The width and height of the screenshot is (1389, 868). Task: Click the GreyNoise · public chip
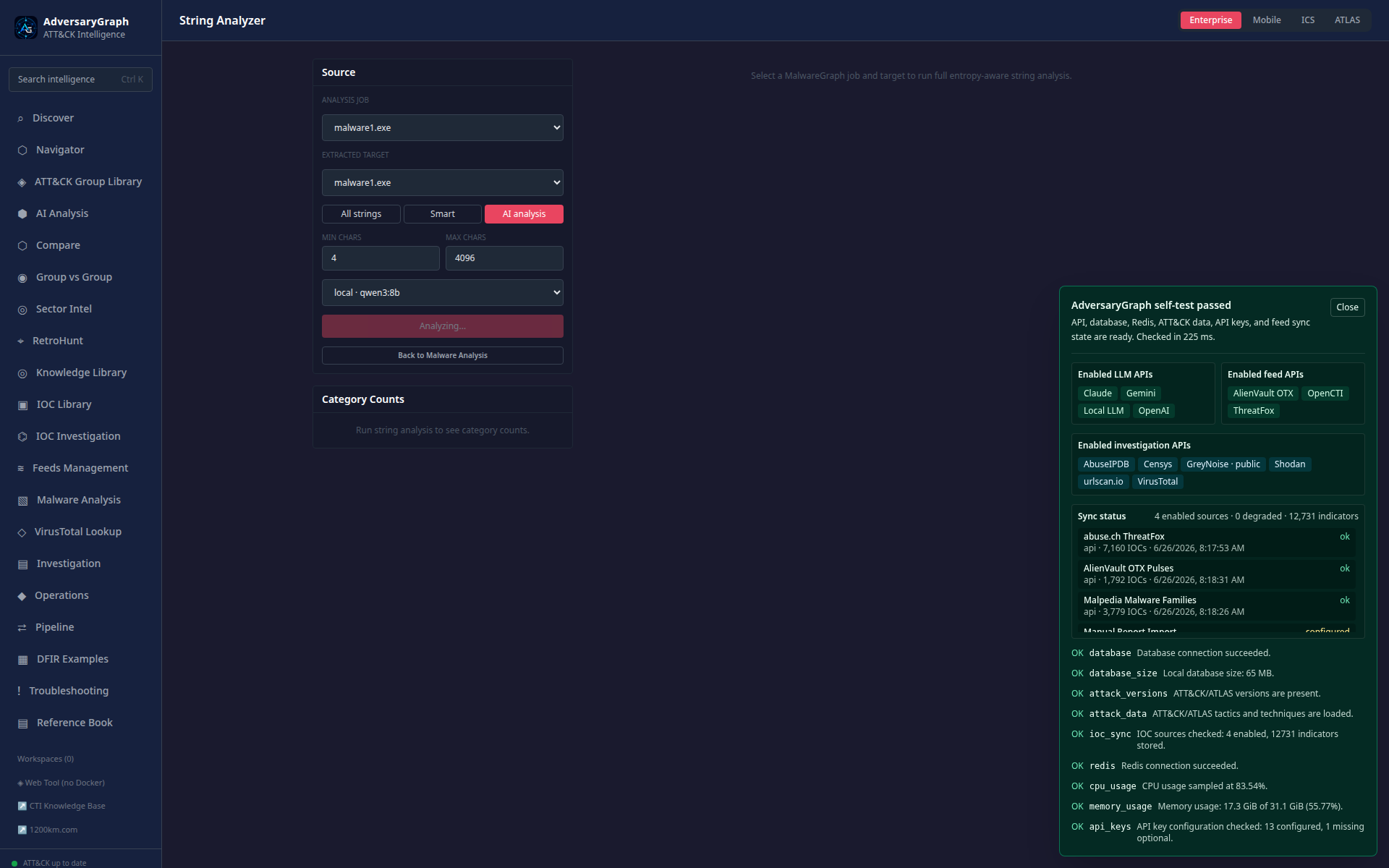pyautogui.click(x=1223, y=464)
